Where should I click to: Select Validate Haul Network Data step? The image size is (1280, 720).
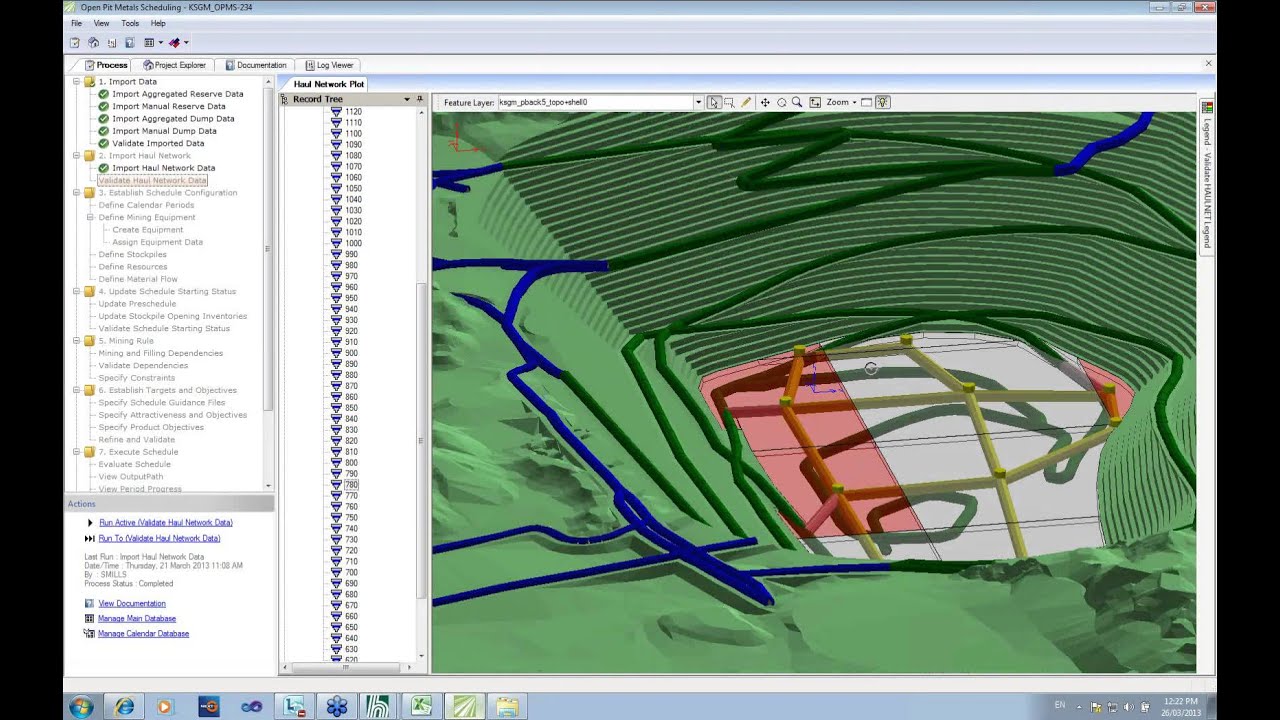coord(152,180)
